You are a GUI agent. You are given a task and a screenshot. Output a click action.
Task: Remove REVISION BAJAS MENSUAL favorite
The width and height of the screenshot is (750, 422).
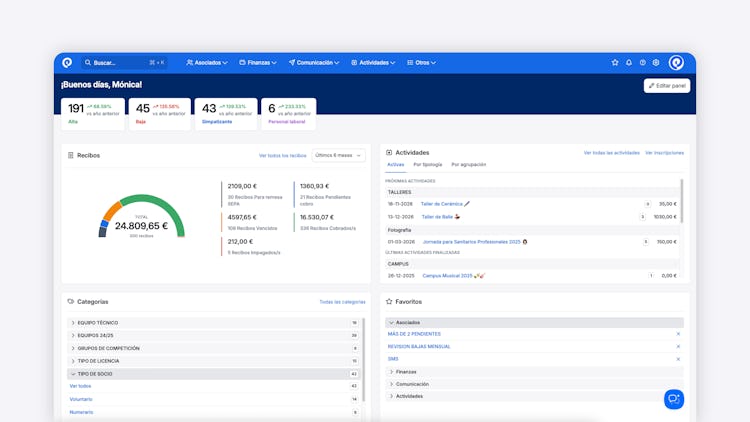(678, 346)
